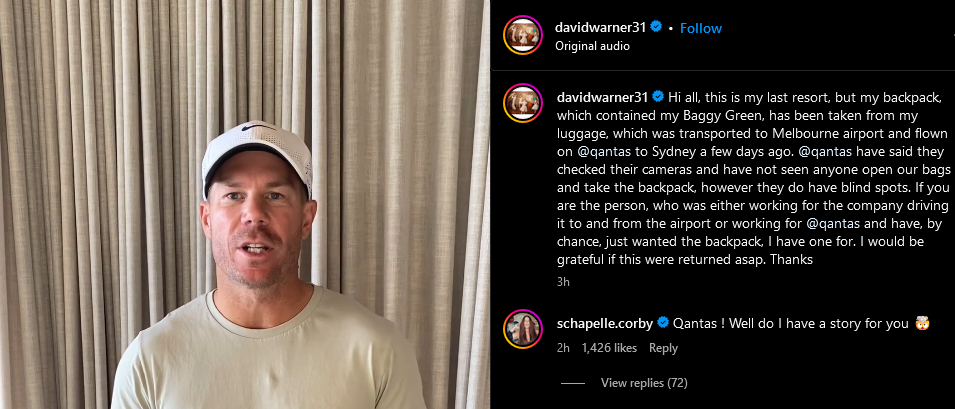This screenshot has height=409, width=955.
Task: Click the verified badge in the caption
Action: [x=658, y=96]
